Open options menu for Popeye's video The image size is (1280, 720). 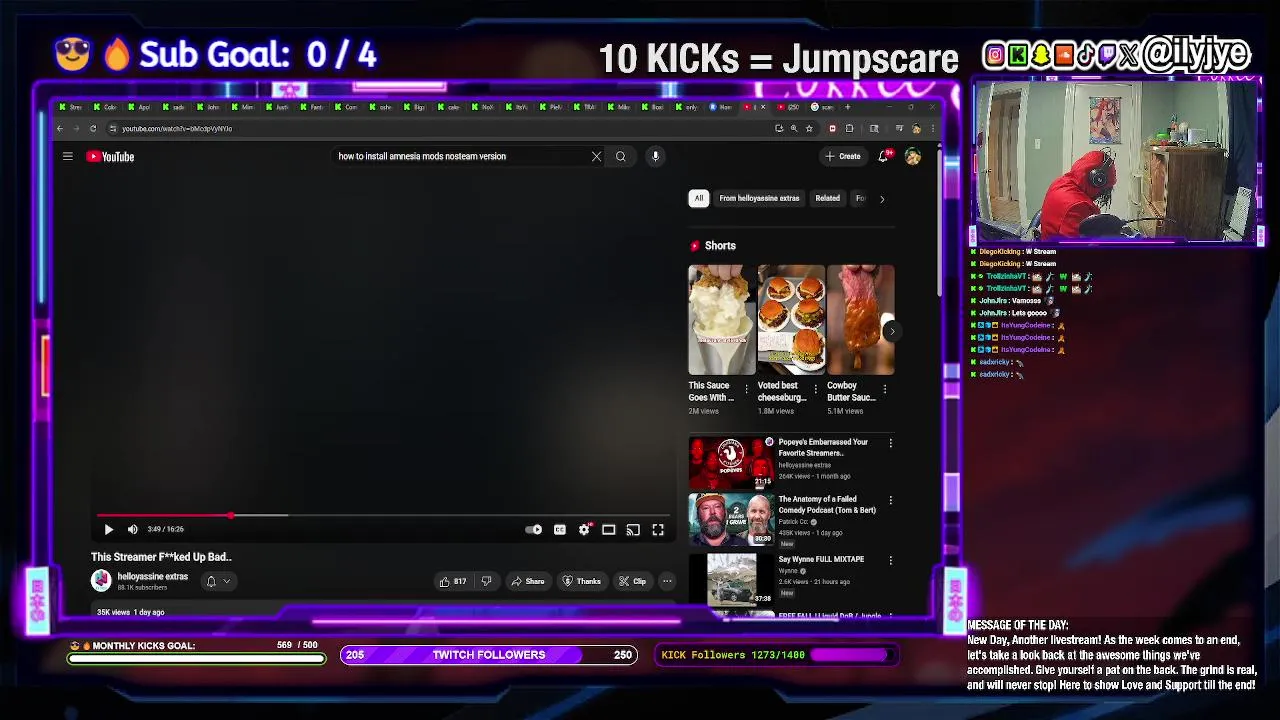point(891,443)
